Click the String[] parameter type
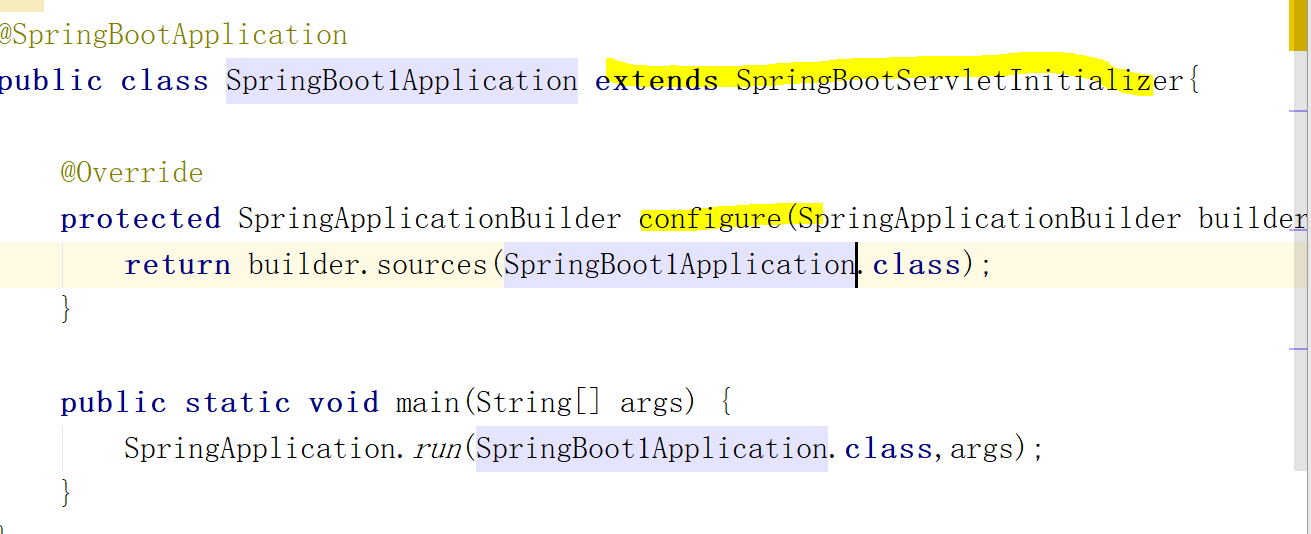 click(538, 403)
